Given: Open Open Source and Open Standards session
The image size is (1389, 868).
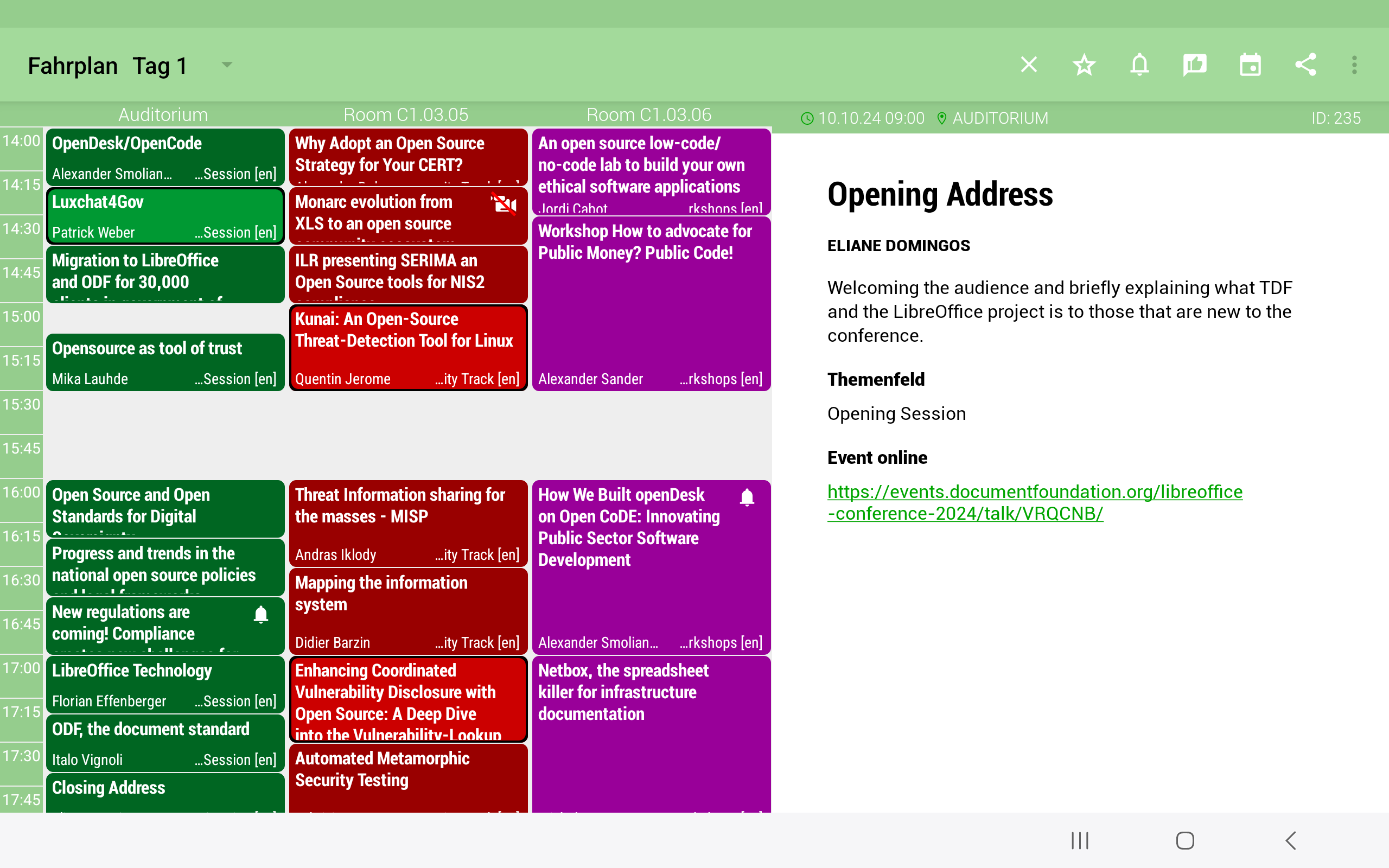Looking at the screenshot, I should pos(165,509).
